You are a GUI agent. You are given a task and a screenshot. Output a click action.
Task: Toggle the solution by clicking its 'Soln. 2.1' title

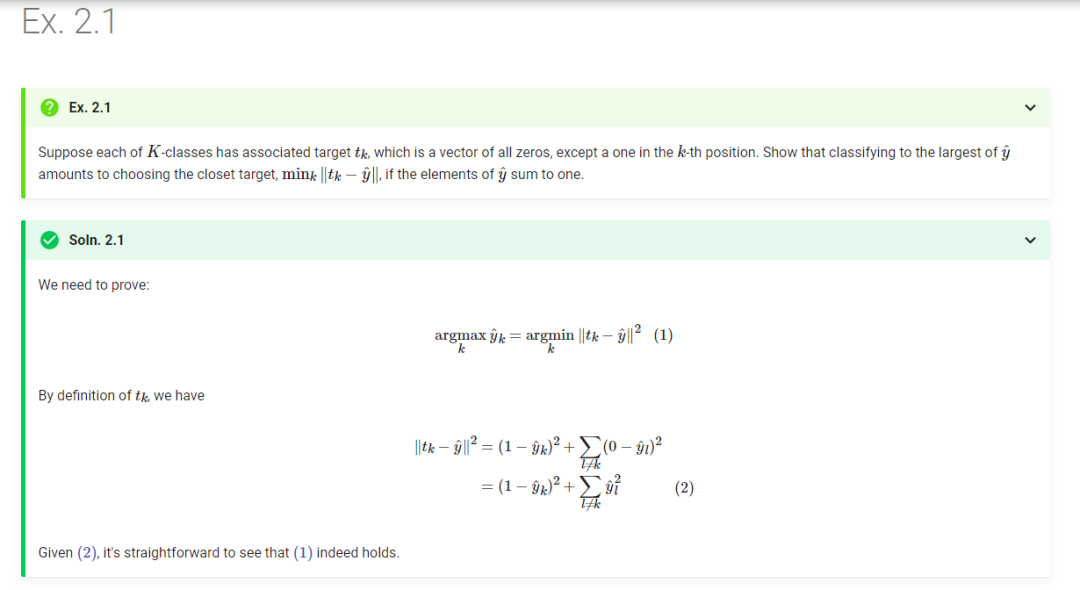tap(97, 240)
